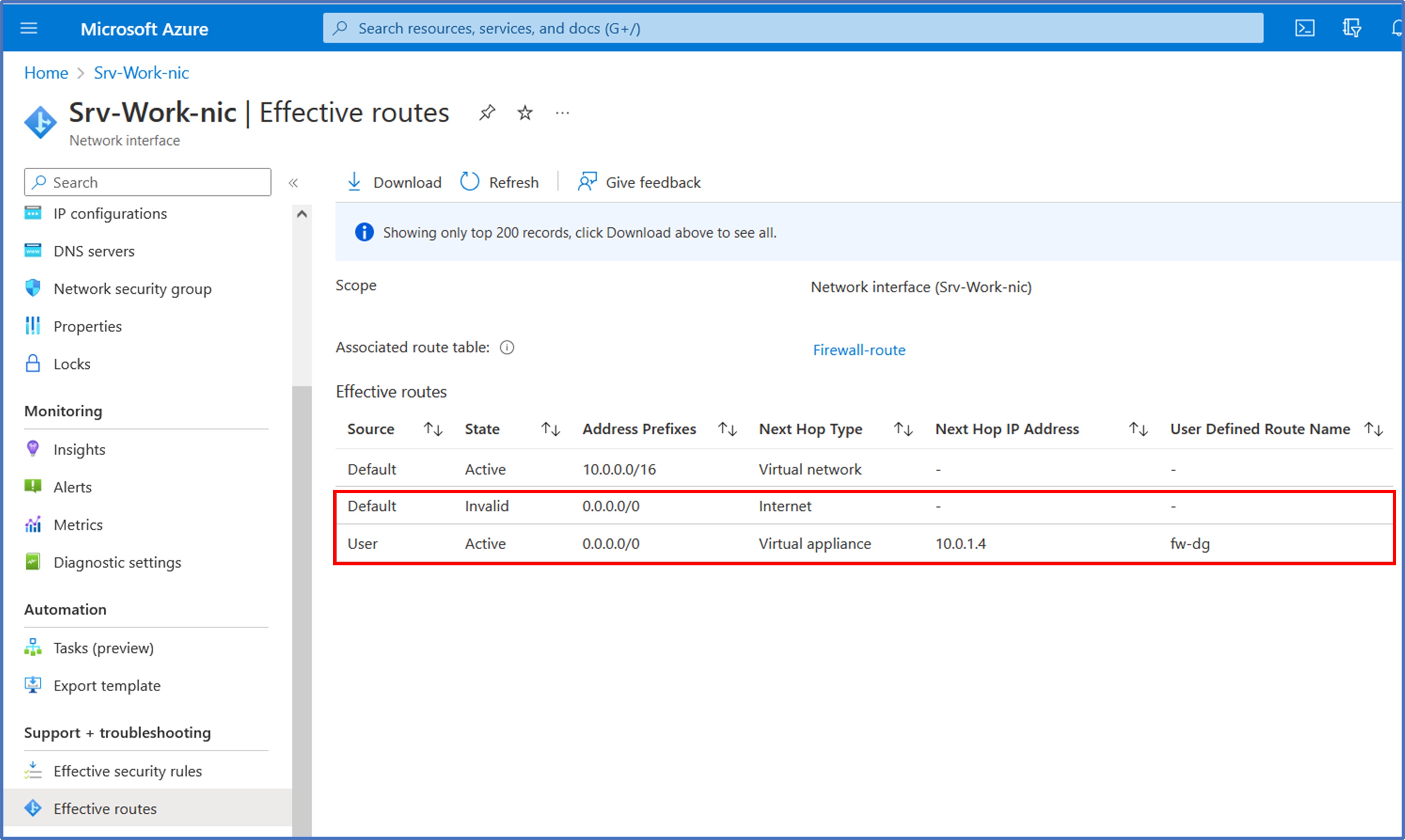
Task: Select the Insights lightbulb icon
Action: (x=33, y=449)
